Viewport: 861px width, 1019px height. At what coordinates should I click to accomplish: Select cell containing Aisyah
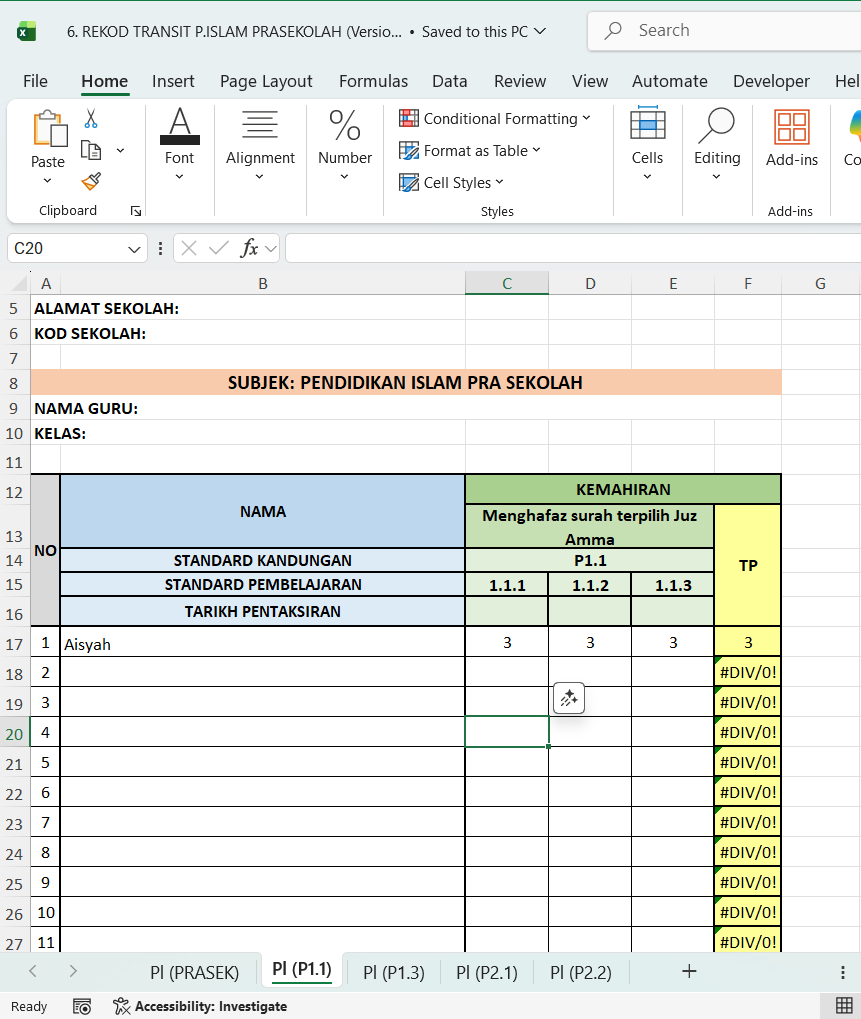click(262, 644)
